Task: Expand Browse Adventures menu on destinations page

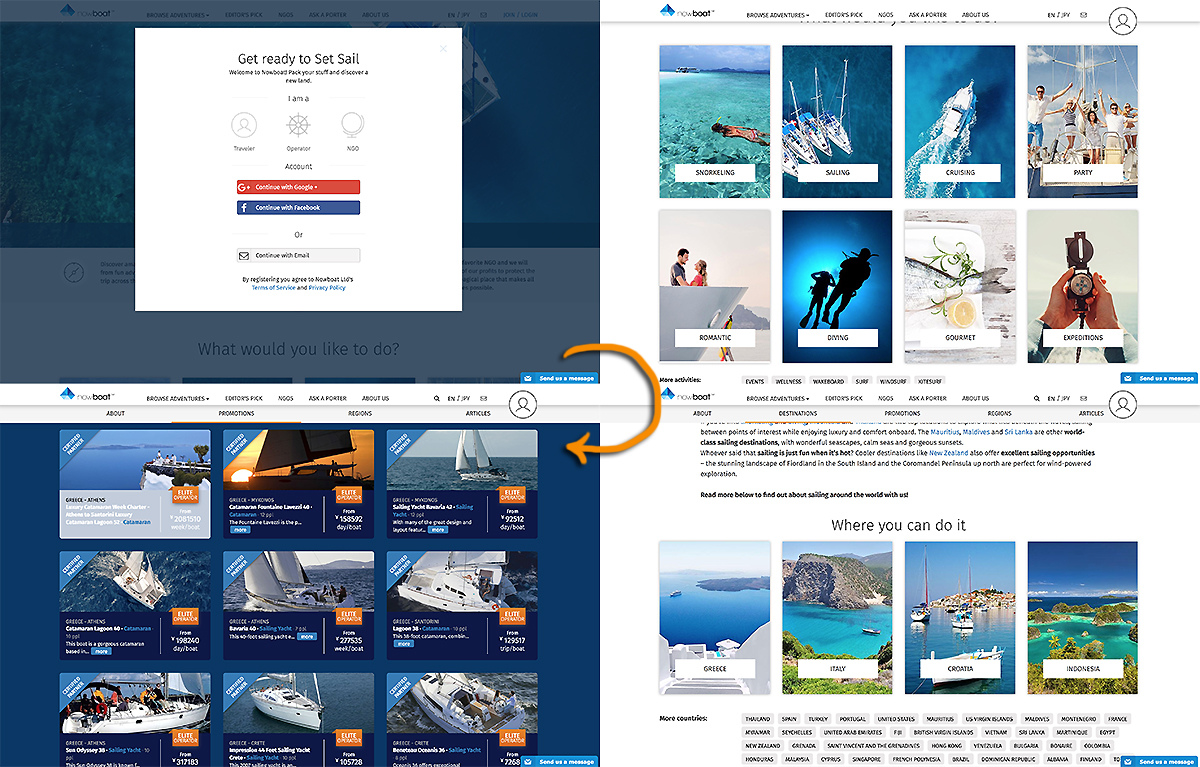Action: point(778,398)
